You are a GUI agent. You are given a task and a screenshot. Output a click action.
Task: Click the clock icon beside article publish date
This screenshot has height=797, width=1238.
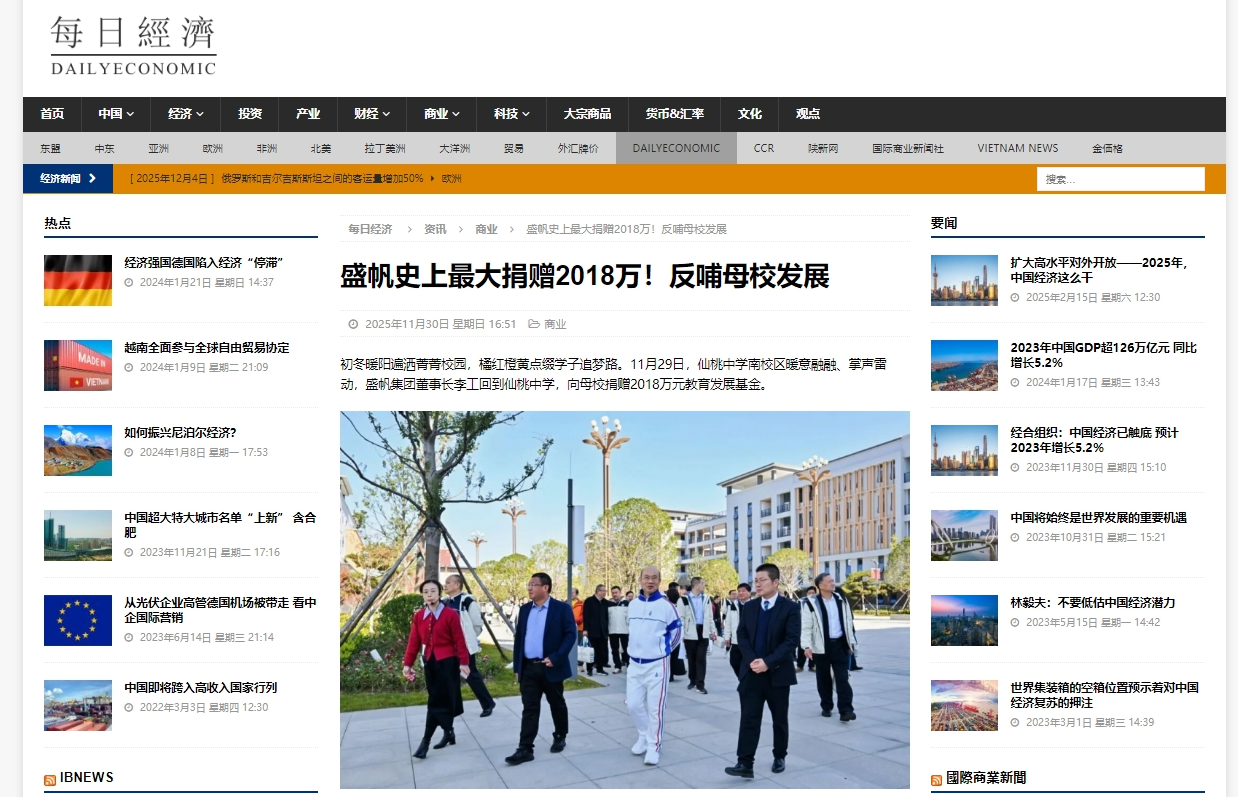(353, 324)
